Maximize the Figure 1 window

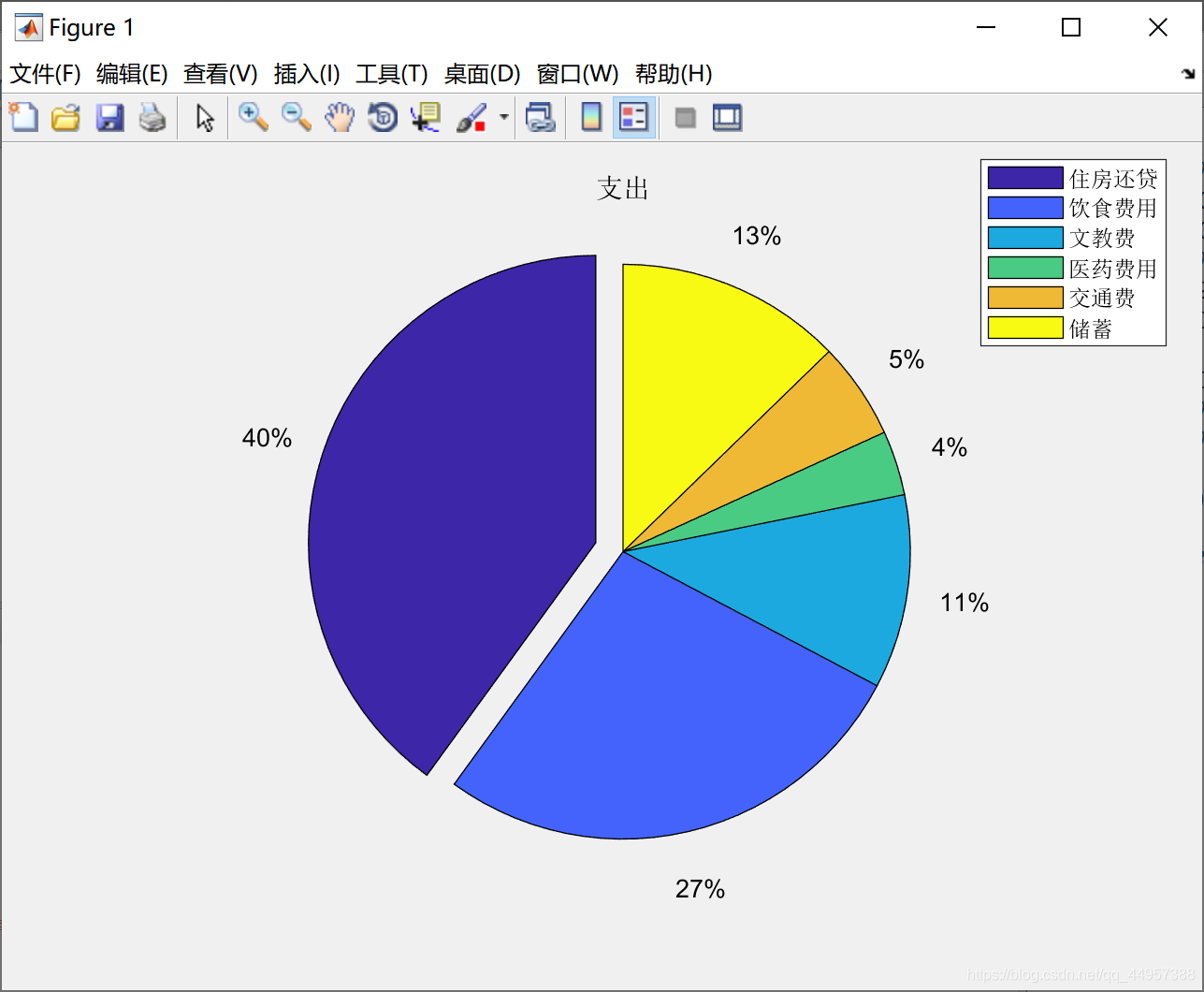(1071, 28)
